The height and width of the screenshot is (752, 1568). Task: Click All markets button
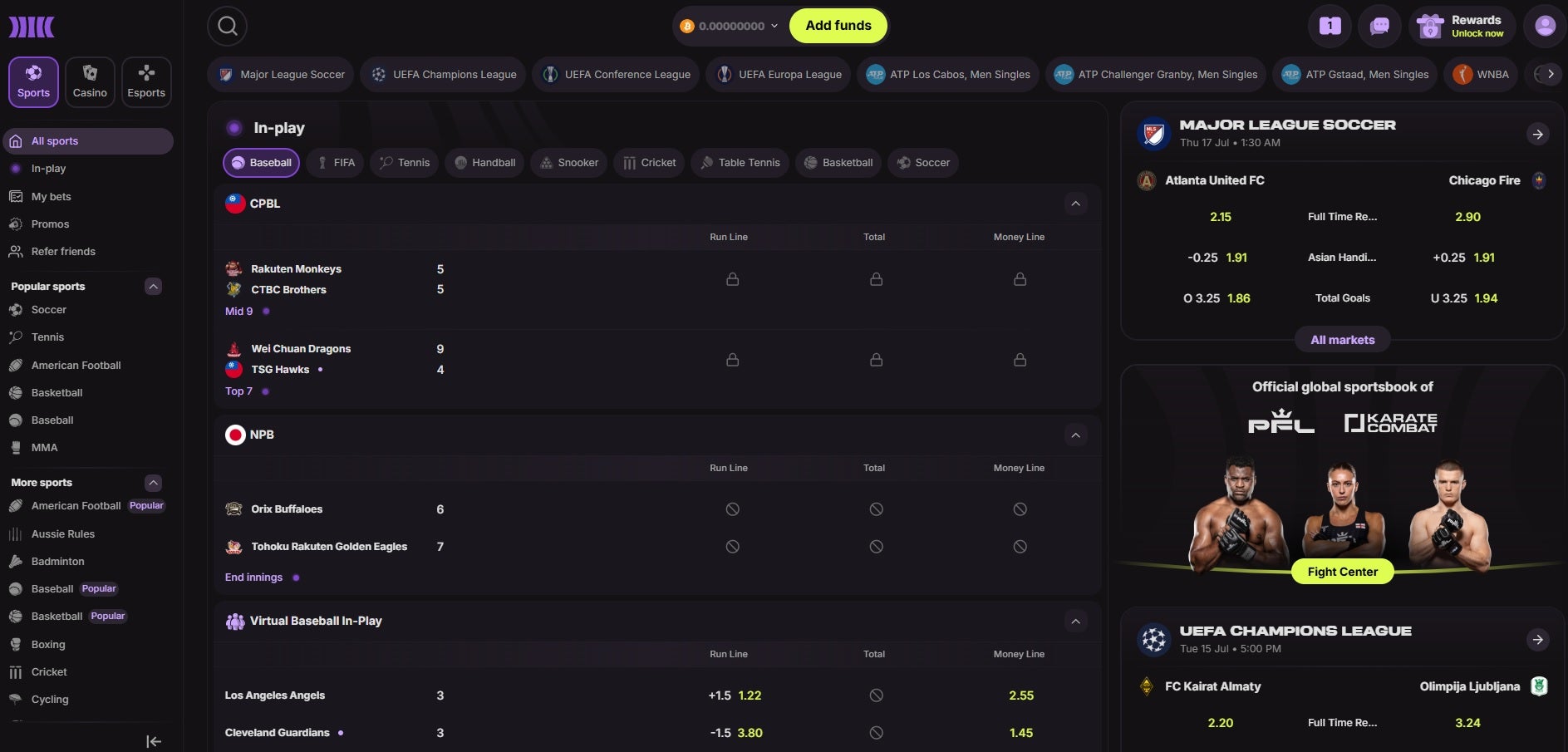point(1342,340)
